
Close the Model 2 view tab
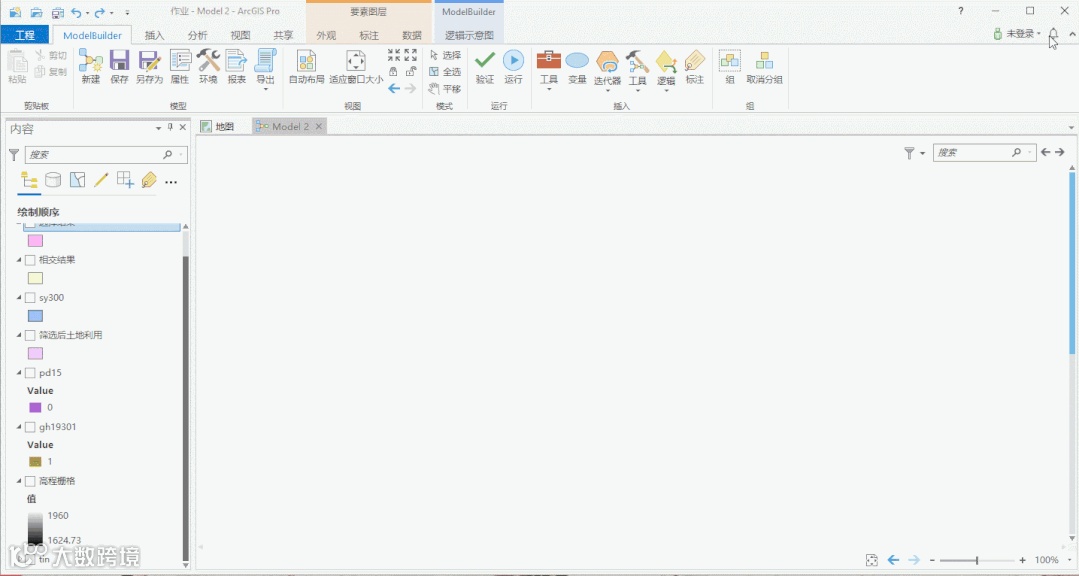(319, 127)
